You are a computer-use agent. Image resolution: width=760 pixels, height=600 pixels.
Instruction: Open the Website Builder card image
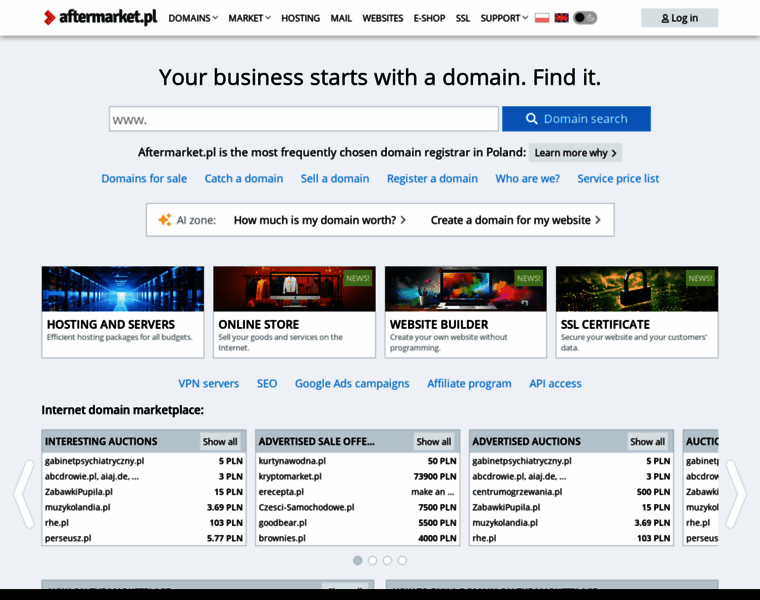click(466, 289)
